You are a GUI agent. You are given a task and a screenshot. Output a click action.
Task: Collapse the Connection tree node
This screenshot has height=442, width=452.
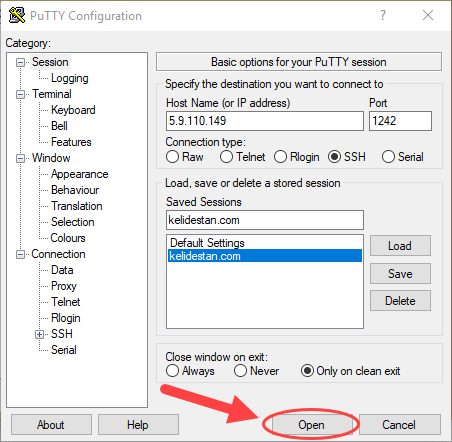[x=20, y=255]
